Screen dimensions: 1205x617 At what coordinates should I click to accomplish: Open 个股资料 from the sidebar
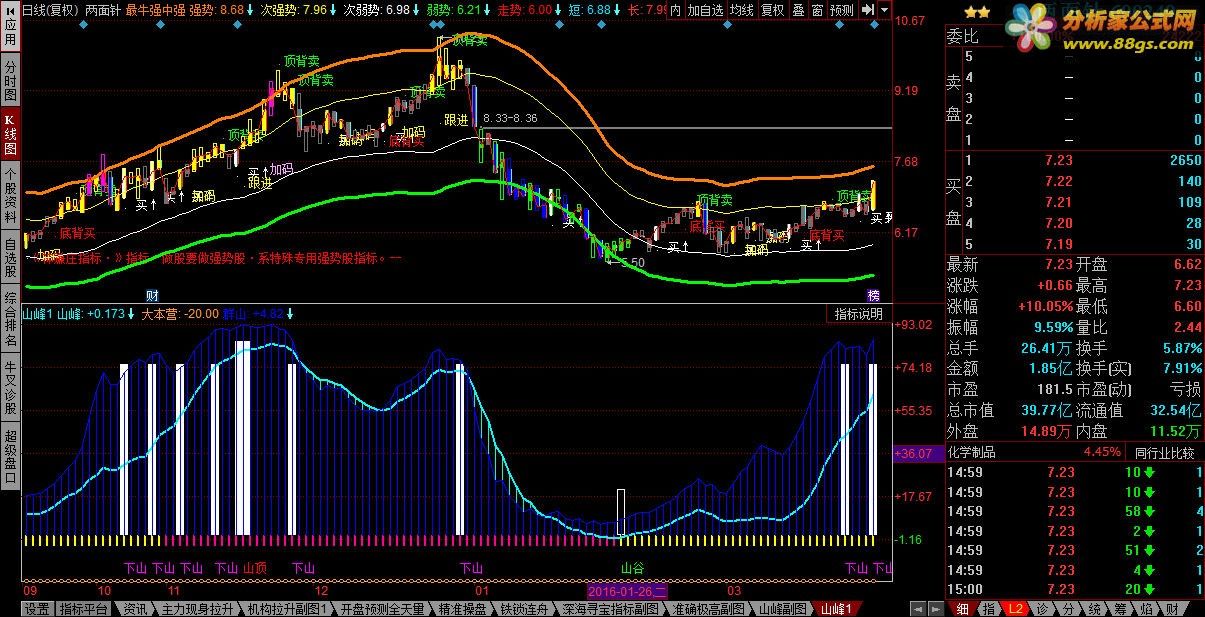pos(10,196)
